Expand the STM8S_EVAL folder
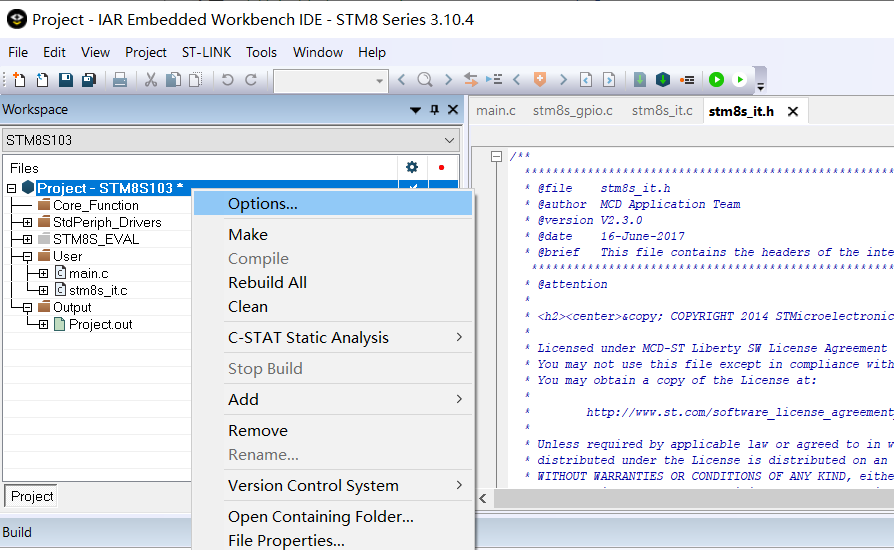Screen dimensions: 894x550 (27, 239)
